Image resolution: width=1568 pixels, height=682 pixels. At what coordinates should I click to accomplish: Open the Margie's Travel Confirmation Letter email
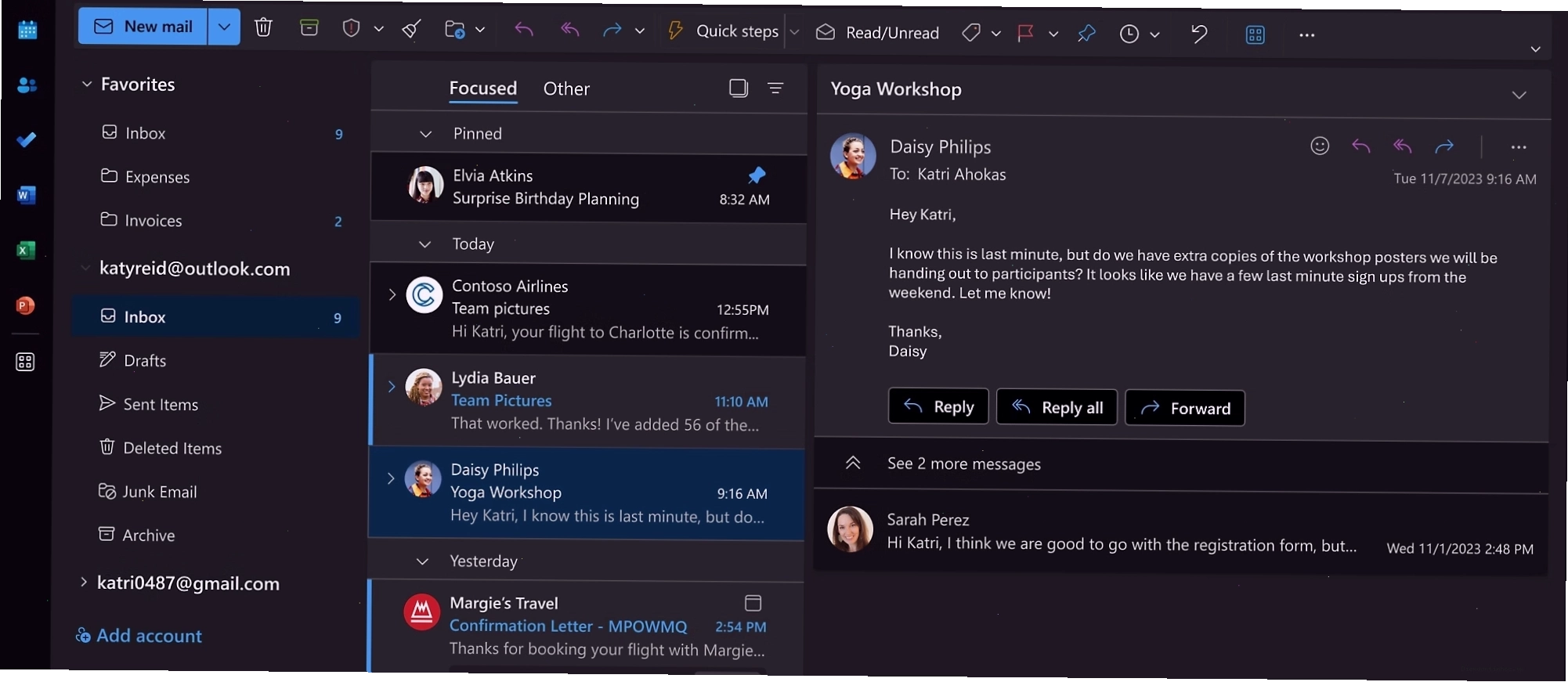pos(587,626)
